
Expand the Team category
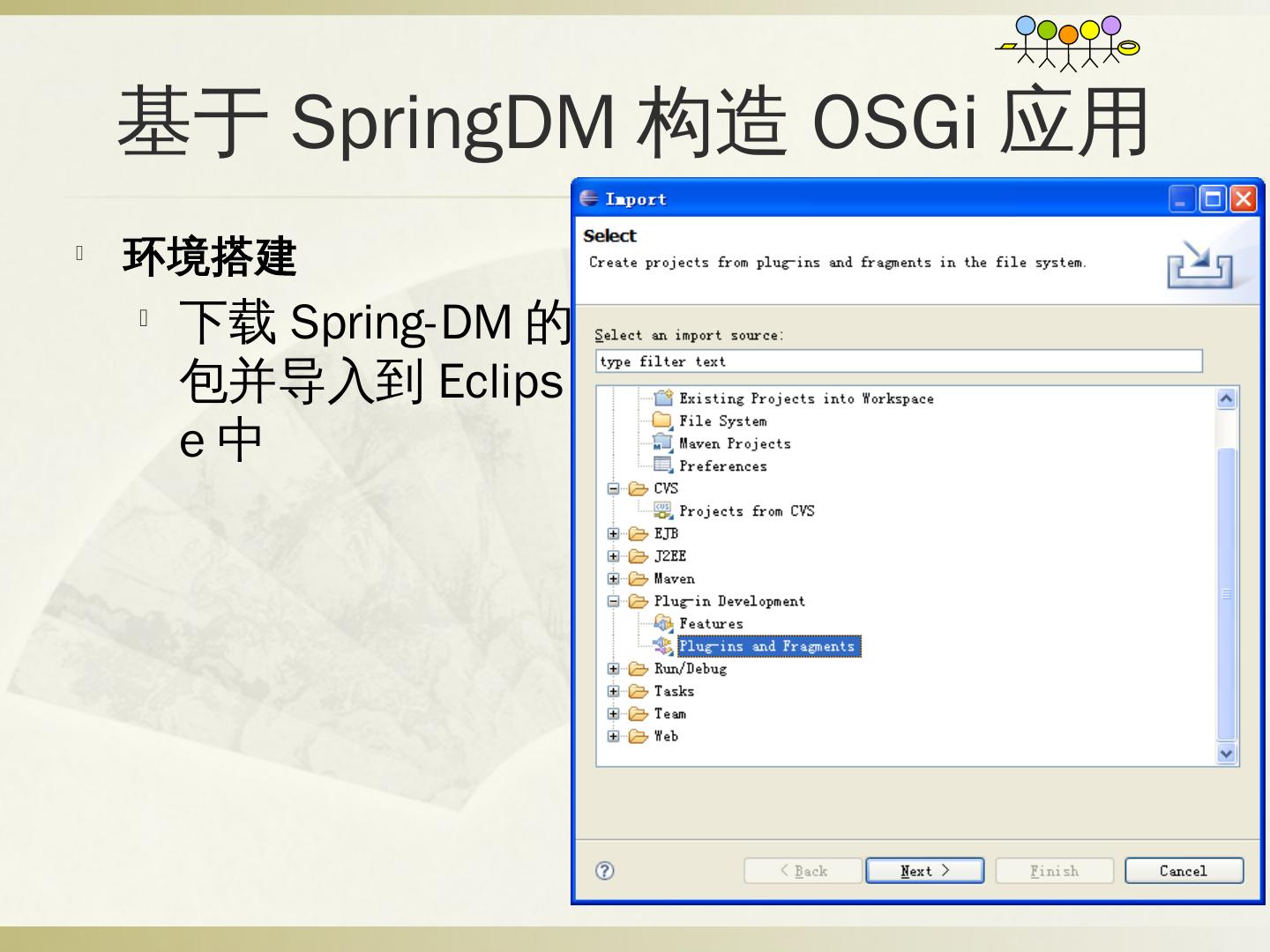pyautogui.click(x=614, y=714)
